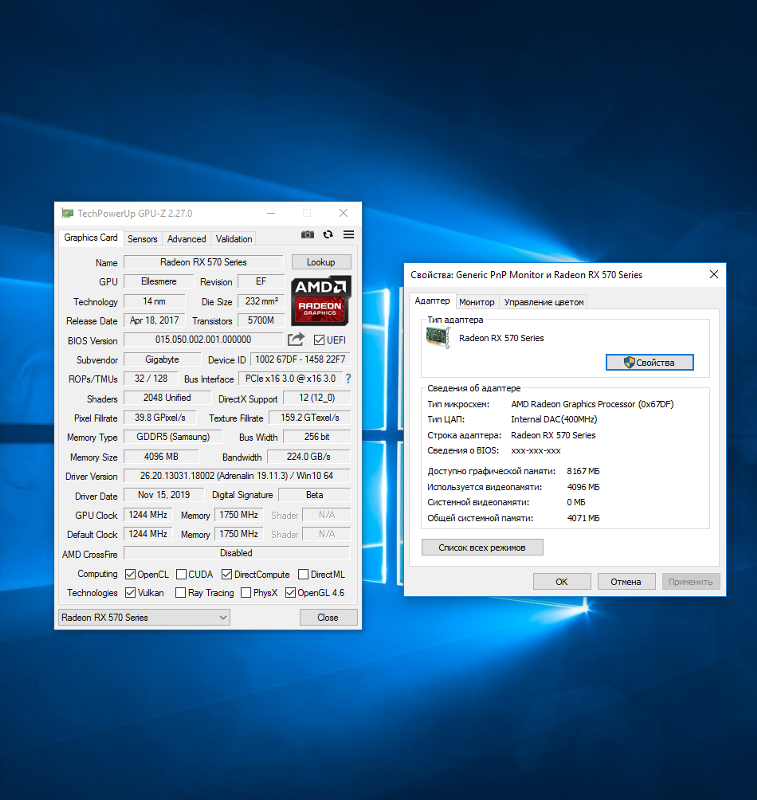
Task: Select the Graphics Card tab
Action: coord(91,238)
